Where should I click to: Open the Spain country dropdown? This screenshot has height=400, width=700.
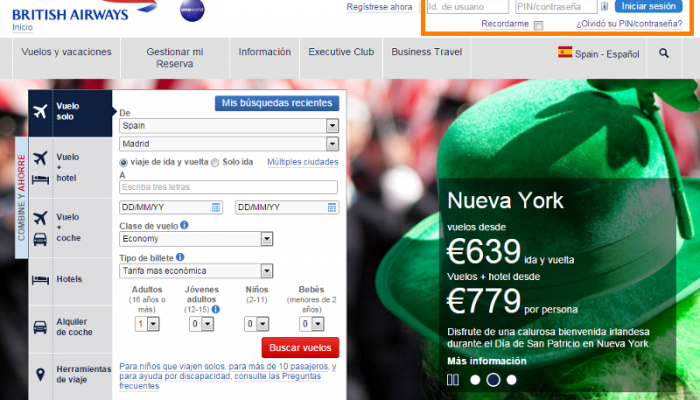tap(229, 126)
